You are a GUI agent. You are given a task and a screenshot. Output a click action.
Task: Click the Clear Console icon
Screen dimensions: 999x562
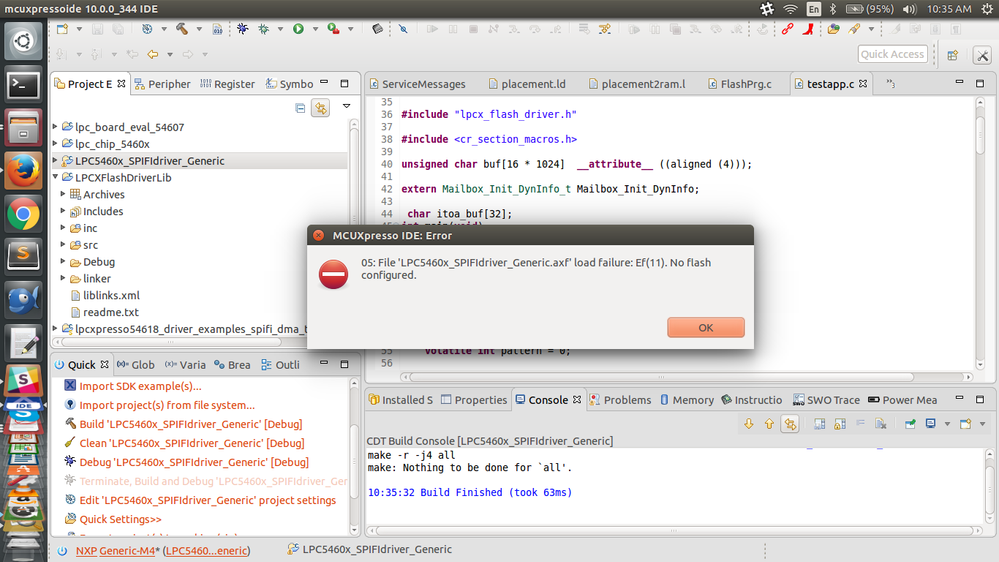(881, 424)
